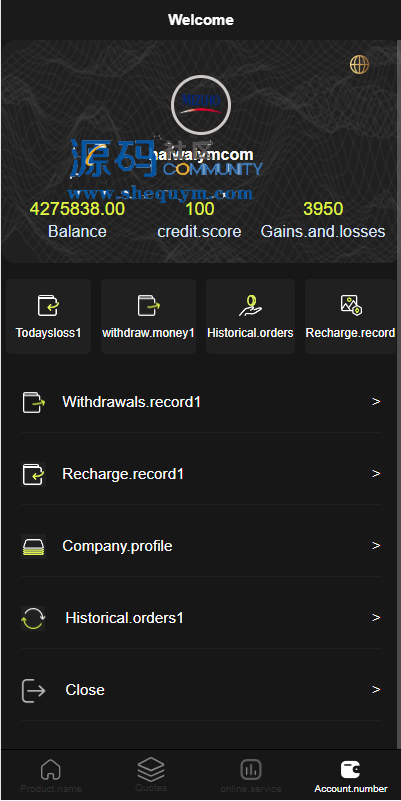Expand Company.profile with its chevron

(376, 546)
